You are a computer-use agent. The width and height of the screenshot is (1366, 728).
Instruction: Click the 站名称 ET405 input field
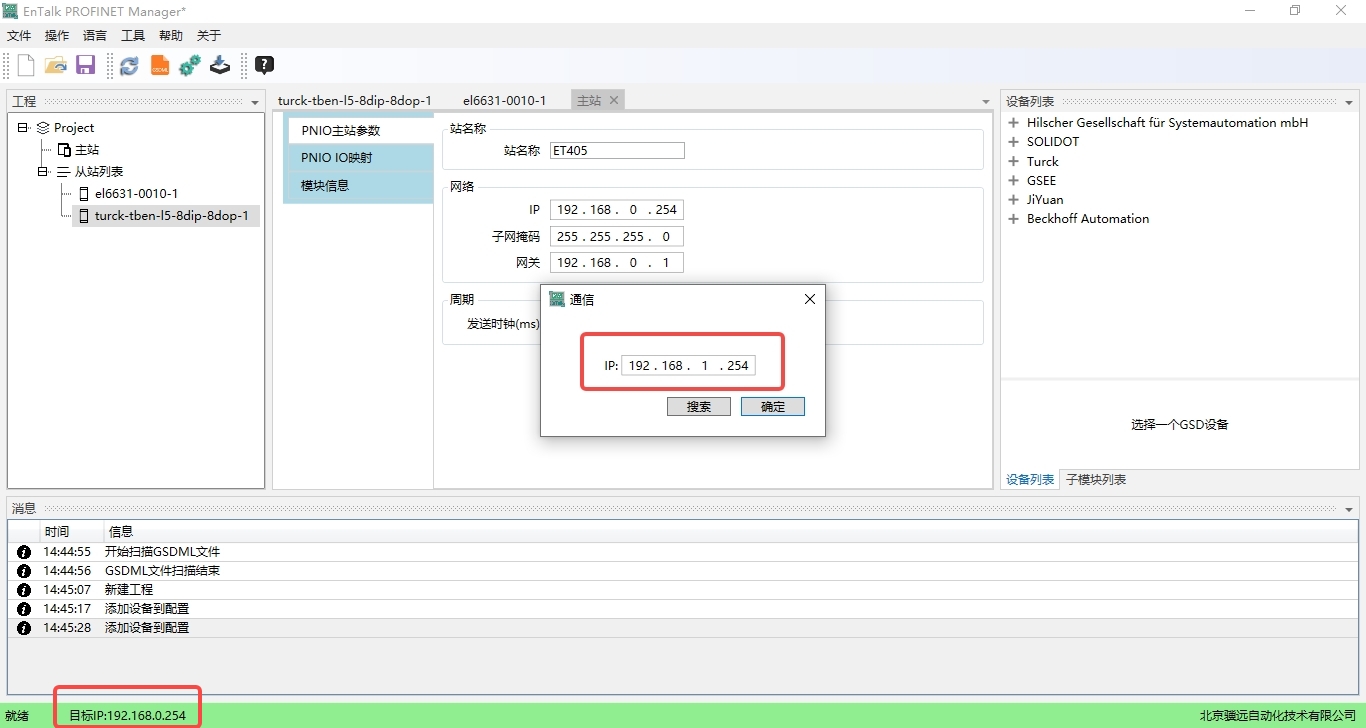[616, 151]
